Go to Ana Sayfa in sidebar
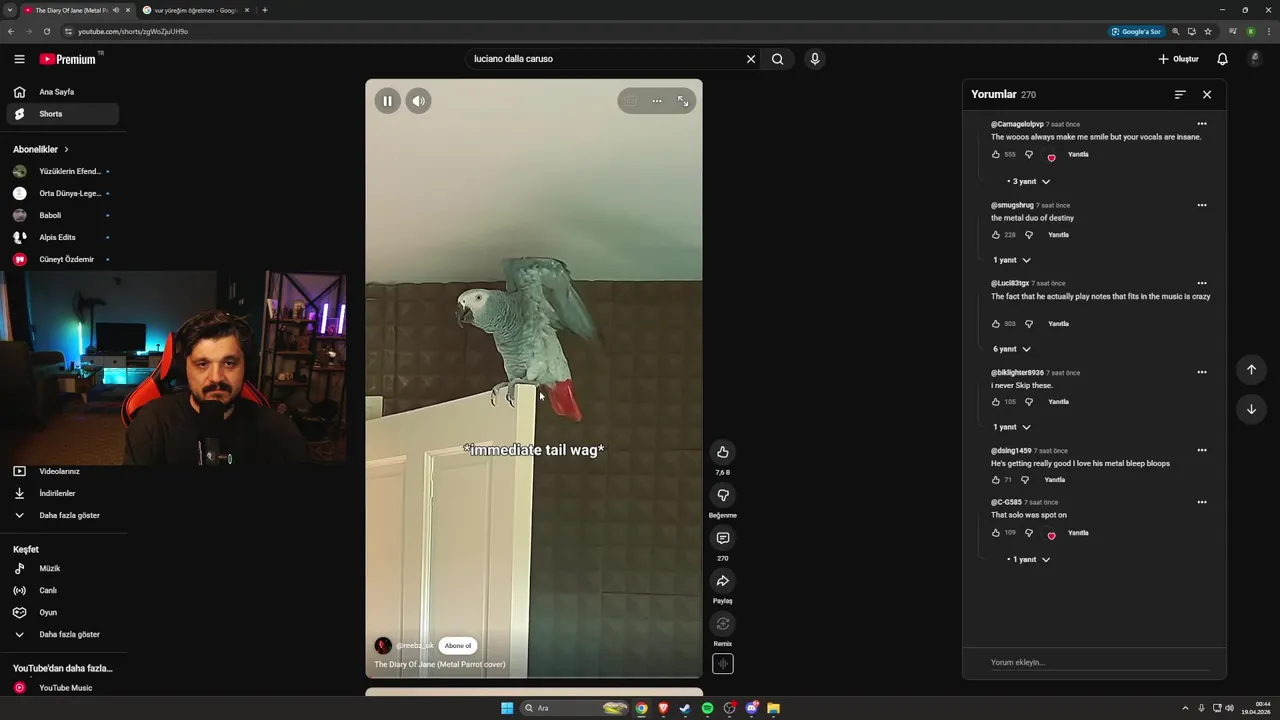This screenshot has height=720, width=1280. pos(62,92)
